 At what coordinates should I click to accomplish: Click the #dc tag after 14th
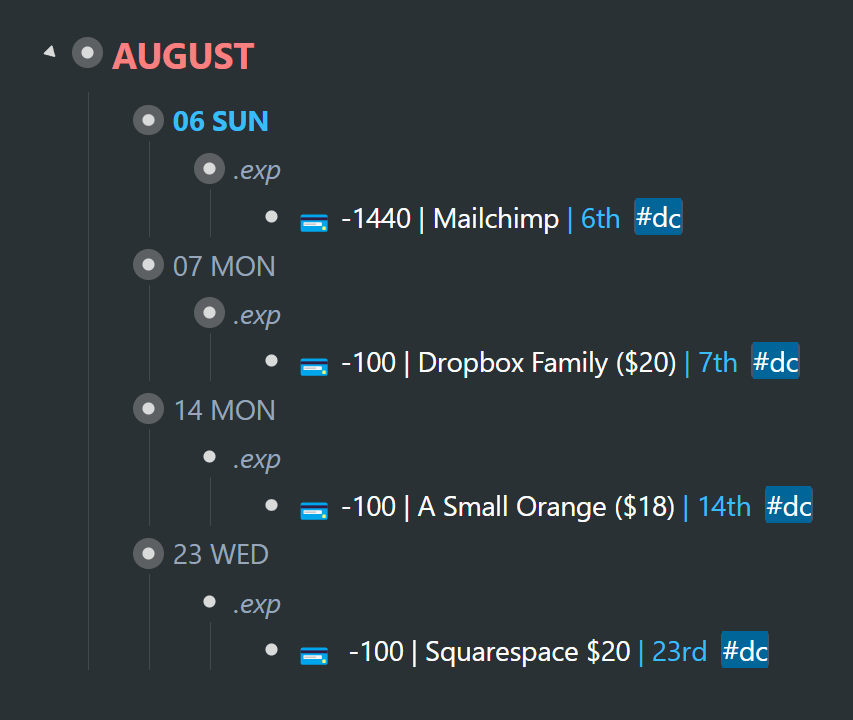click(x=789, y=505)
